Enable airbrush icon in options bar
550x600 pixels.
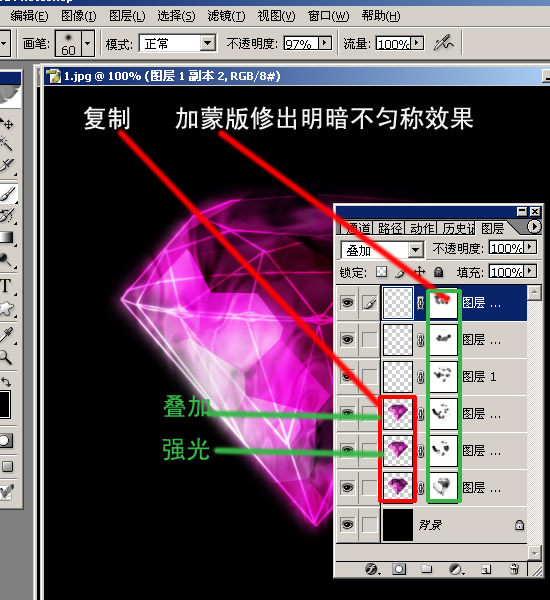point(443,43)
